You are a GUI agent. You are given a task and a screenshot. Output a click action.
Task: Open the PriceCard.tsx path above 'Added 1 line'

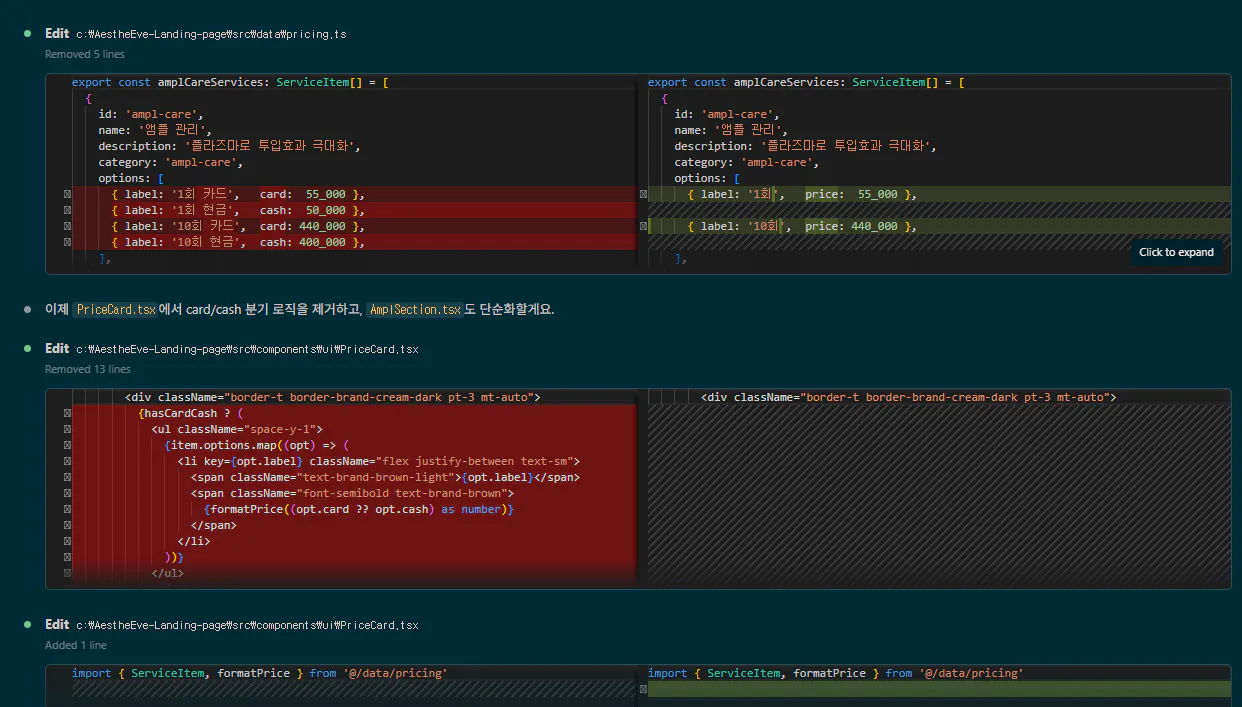(247, 625)
